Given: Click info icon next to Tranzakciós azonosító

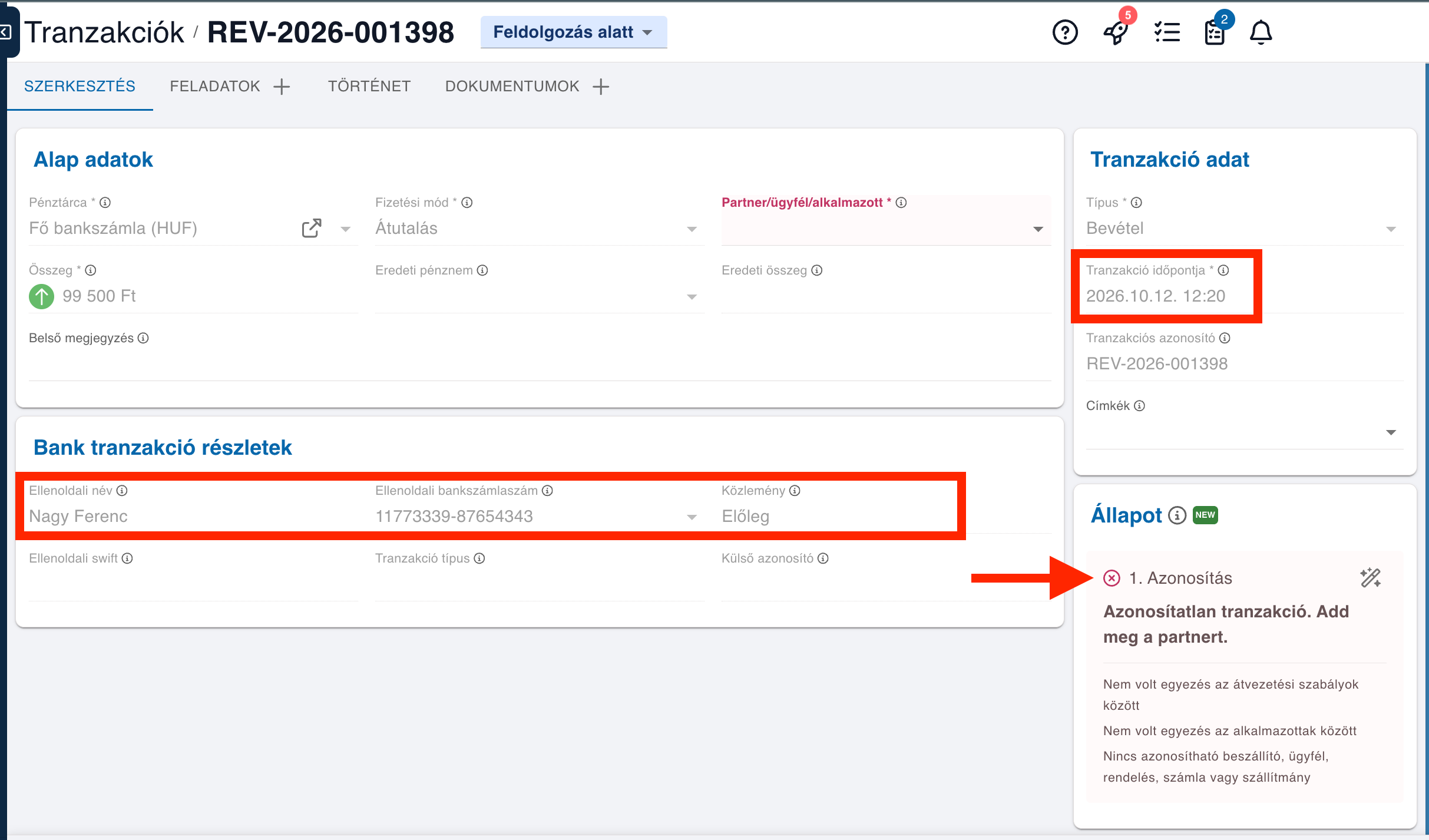Looking at the screenshot, I should point(1225,338).
